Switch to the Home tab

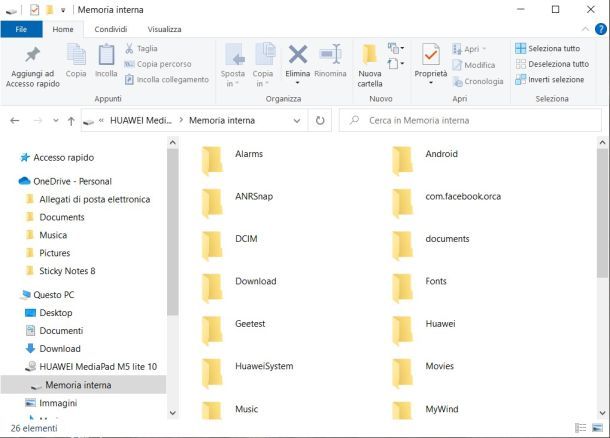(63, 29)
